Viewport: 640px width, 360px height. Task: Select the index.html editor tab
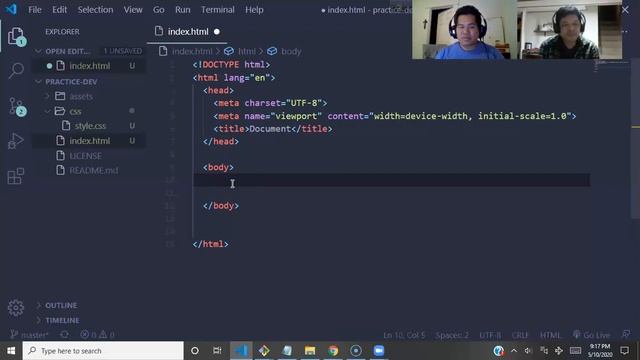point(187,31)
